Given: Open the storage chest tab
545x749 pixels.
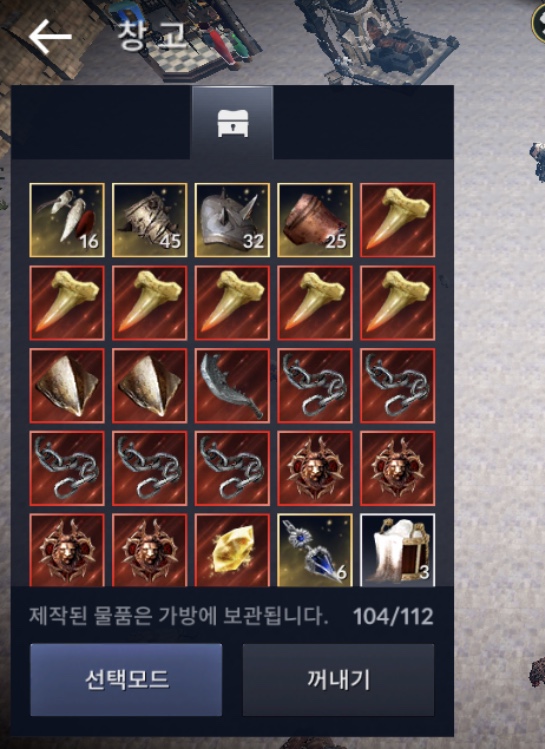Looking at the screenshot, I should (232, 123).
